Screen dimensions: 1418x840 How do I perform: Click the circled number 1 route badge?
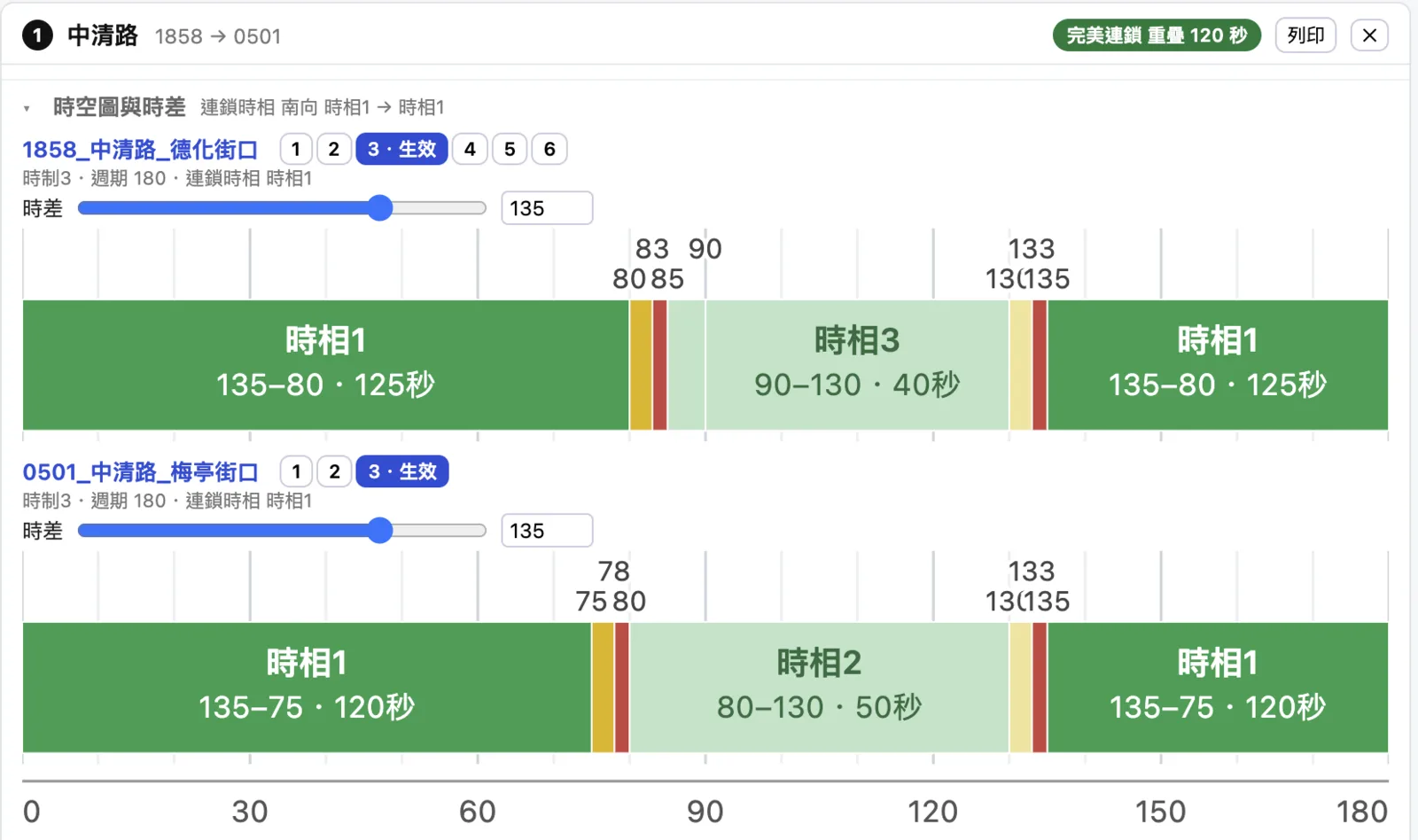(37, 35)
